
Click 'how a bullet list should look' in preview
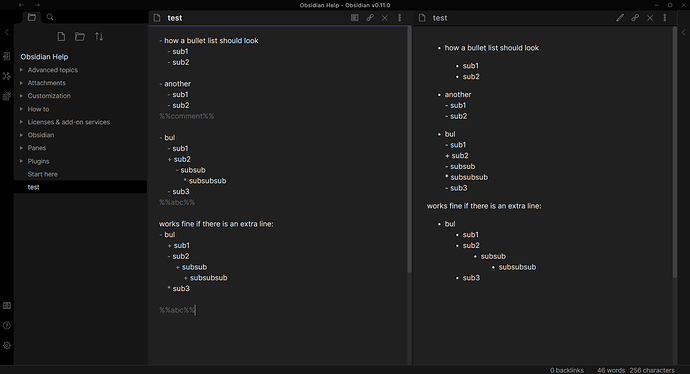pyautogui.click(x=492, y=48)
